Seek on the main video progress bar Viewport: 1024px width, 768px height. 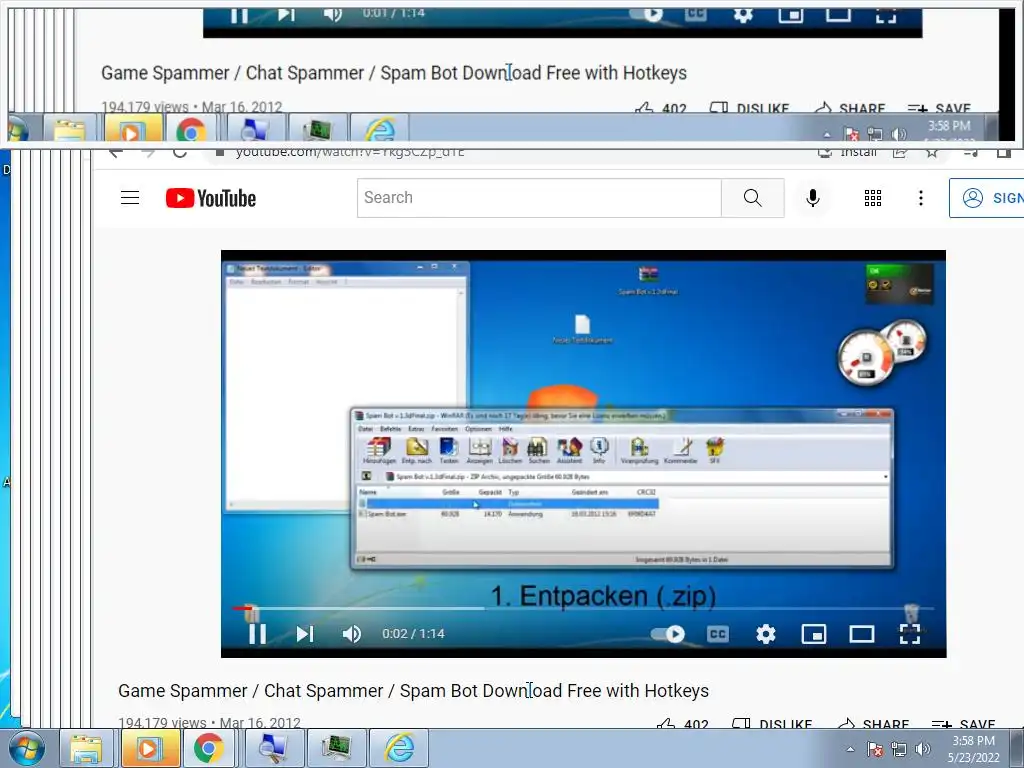(x=583, y=608)
